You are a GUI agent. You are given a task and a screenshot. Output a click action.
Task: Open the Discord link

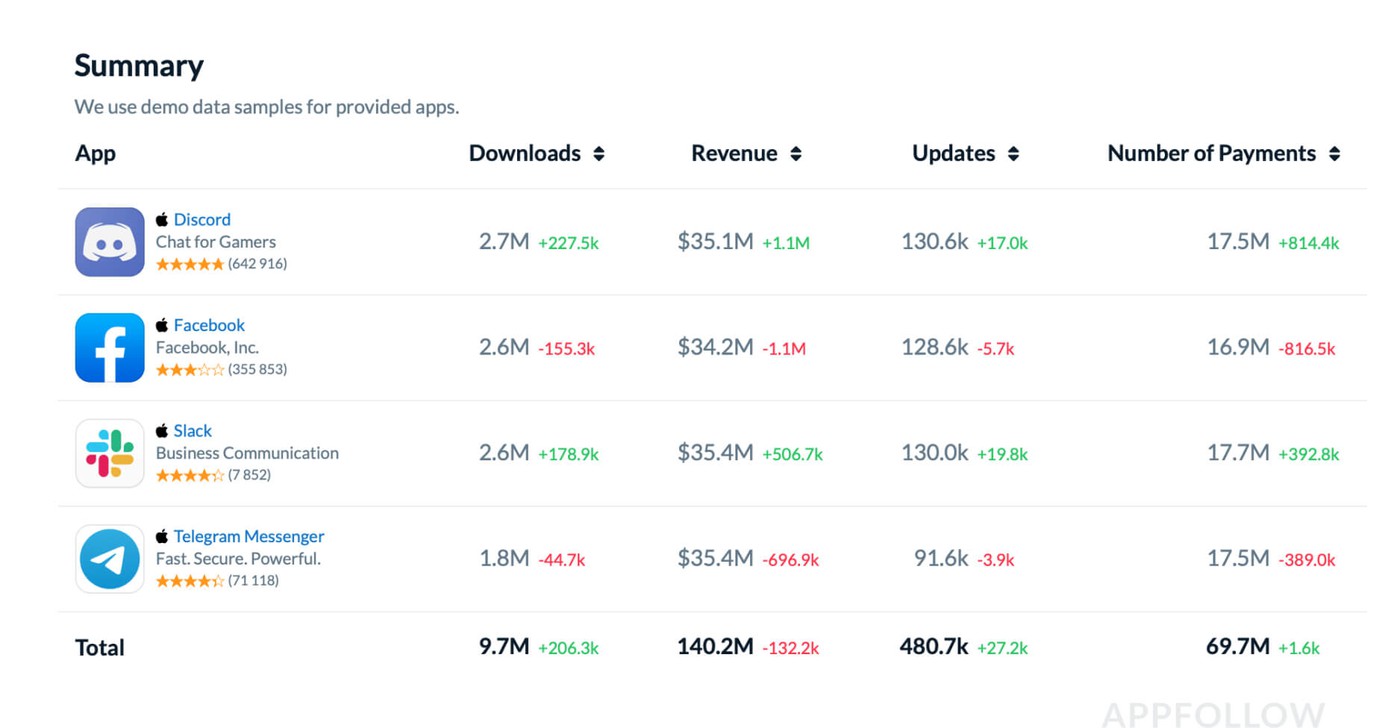202,219
